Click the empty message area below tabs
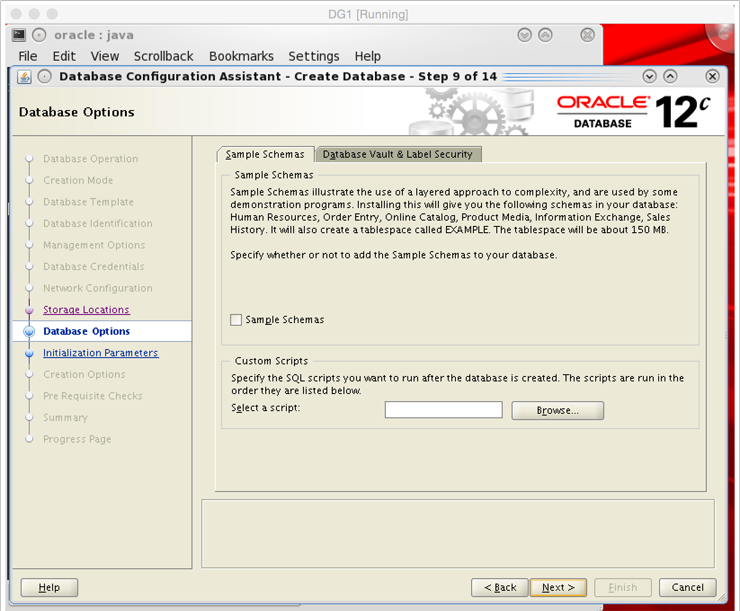The width and height of the screenshot is (740, 611). pyautogui.click(x=458, y=534)
